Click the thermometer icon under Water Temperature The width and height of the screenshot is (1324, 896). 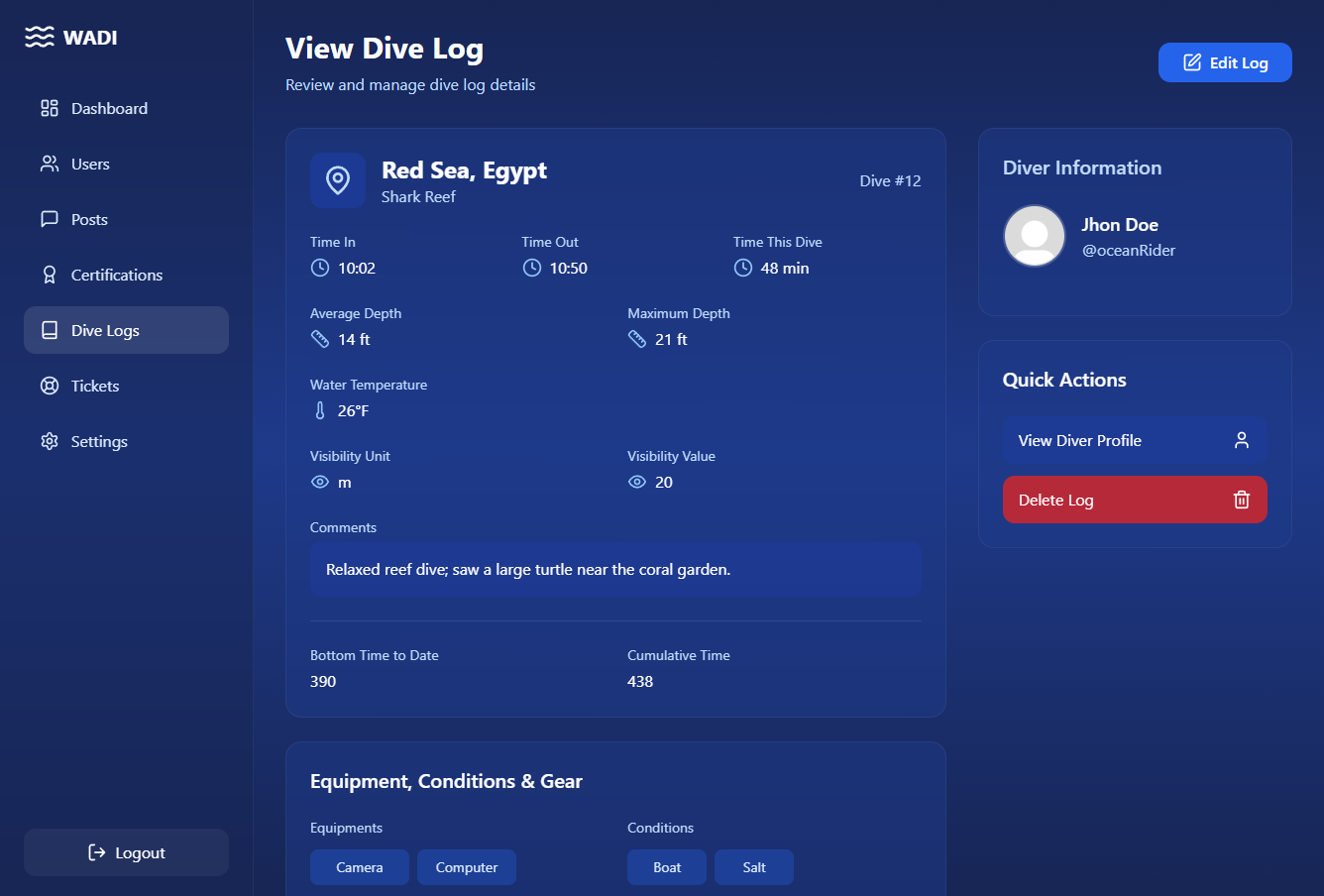(320, 410)
